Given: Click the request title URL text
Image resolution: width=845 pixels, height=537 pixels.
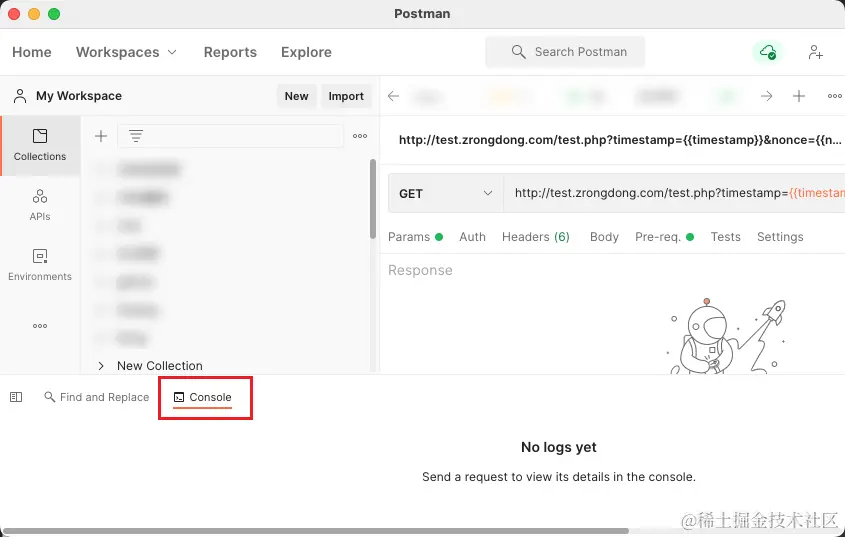Looking at the screenshot, I should click(620, 140).
